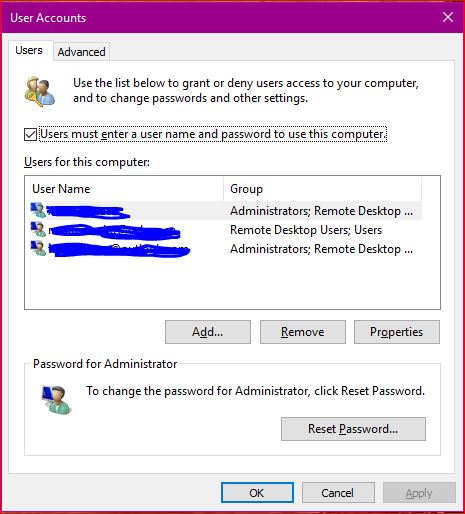Image resolution: width=465 pixels, height=514 pixels.
Task: Click the Cancel button
Action: pyautogui.click(x=338, y=493)
